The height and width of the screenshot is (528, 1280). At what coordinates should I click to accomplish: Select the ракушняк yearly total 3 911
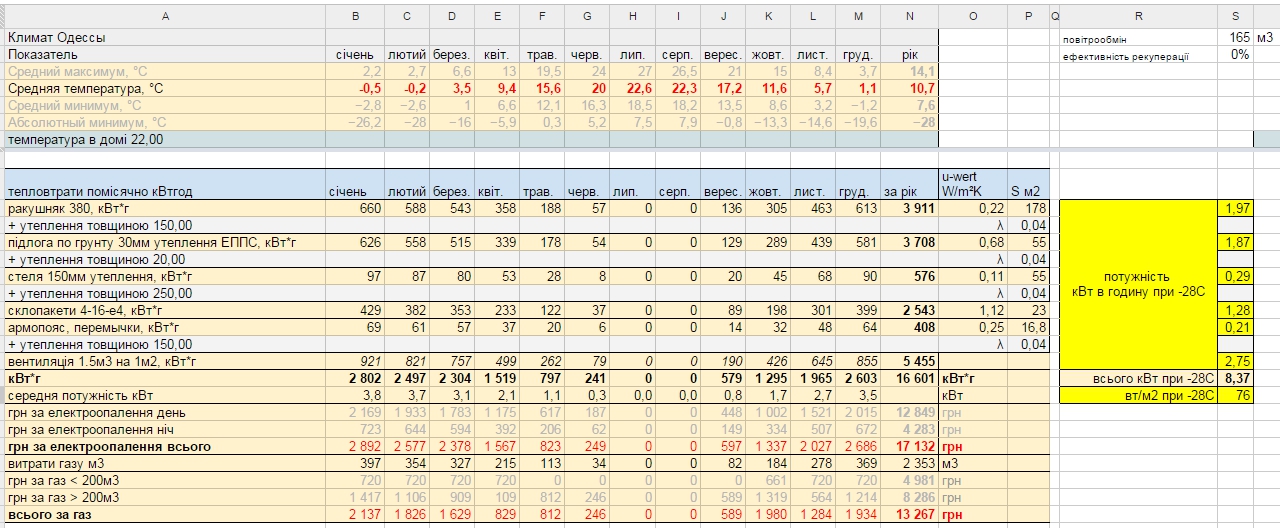coord(910,208)
